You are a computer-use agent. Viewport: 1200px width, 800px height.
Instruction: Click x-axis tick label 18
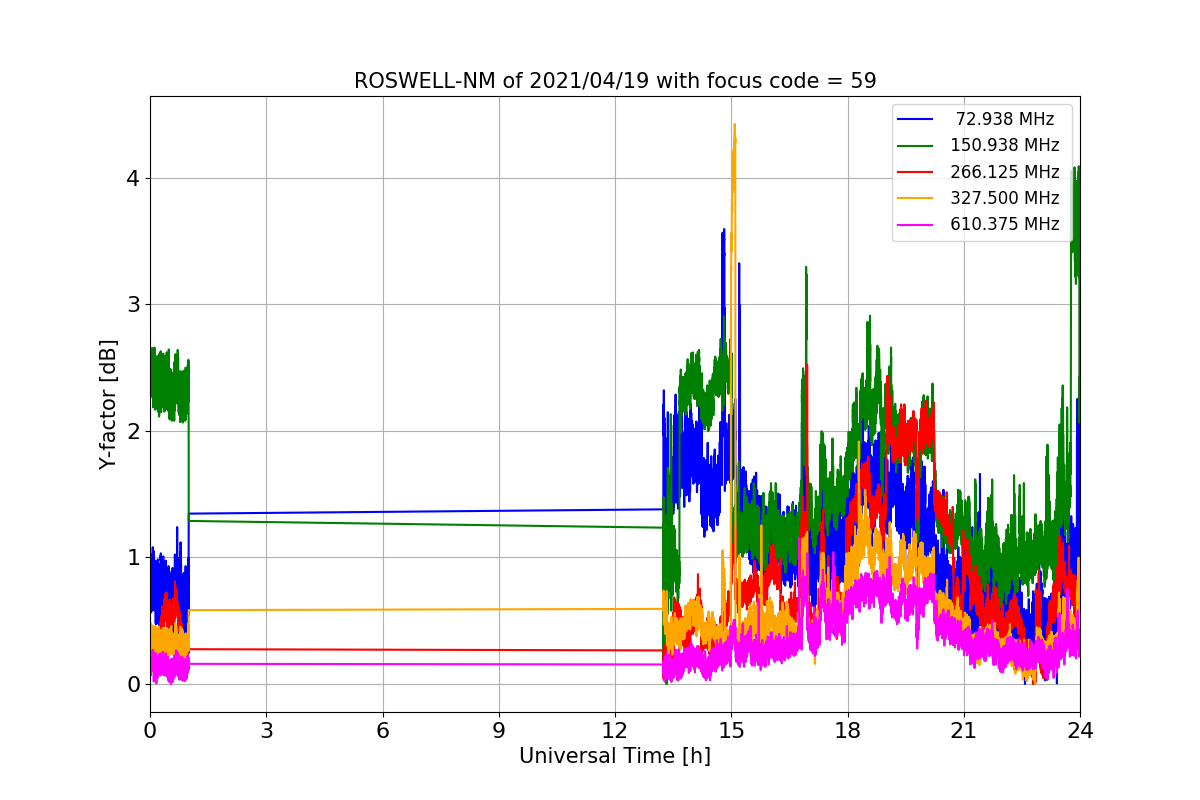[848, 731]
